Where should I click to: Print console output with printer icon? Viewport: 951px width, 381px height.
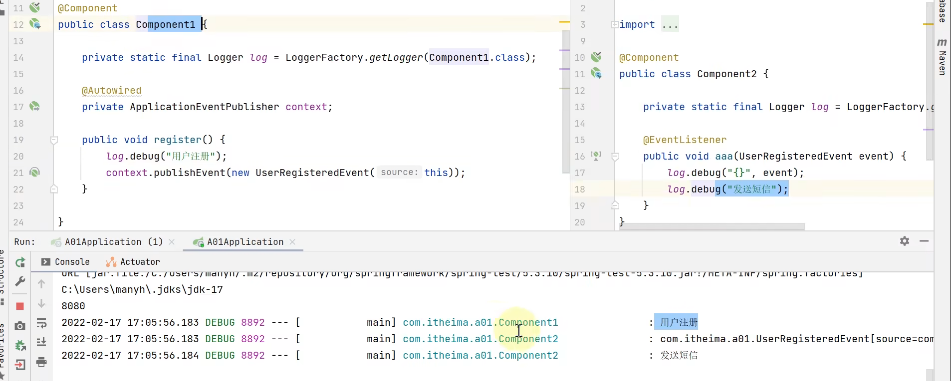pyautogui.click(x=41, y=362)
